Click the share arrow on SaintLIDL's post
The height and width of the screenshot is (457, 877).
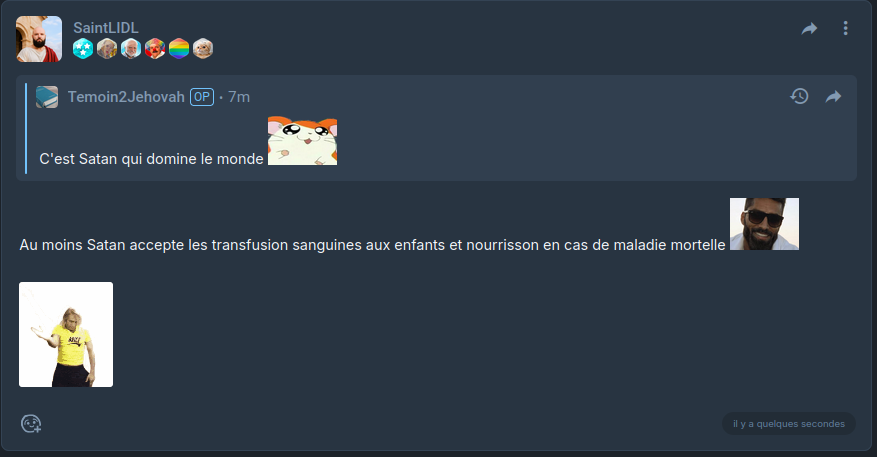point(809,29)
